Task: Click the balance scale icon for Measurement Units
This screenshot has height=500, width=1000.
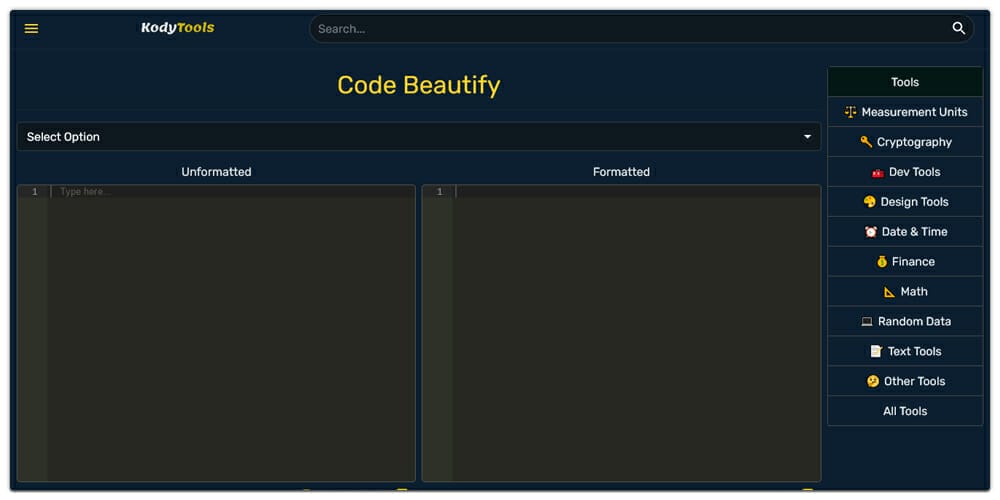Action: tap(850, 112)
